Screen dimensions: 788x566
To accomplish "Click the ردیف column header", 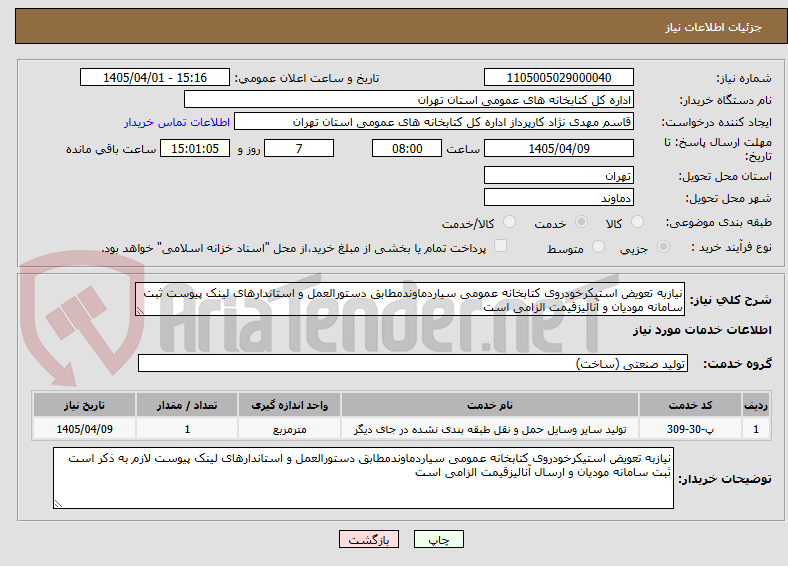I will pos(756,405).
